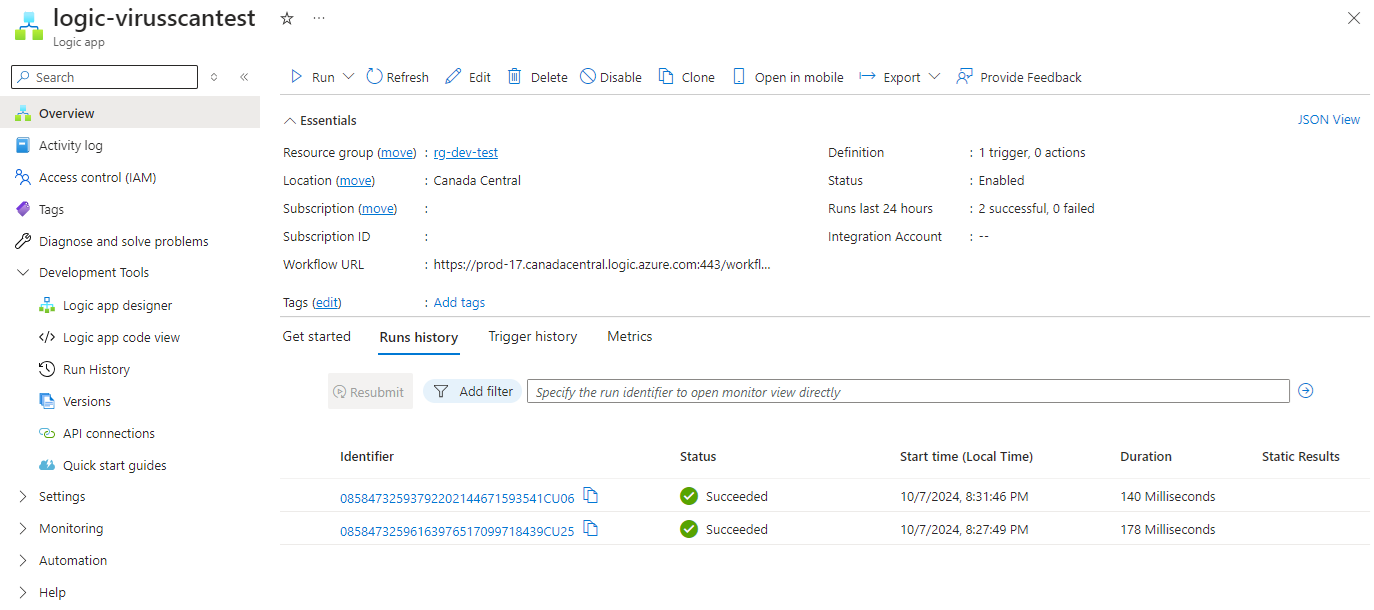Open the JSON View link
This screenshot has width=1374, height=610.
[x=1329, y=120]
